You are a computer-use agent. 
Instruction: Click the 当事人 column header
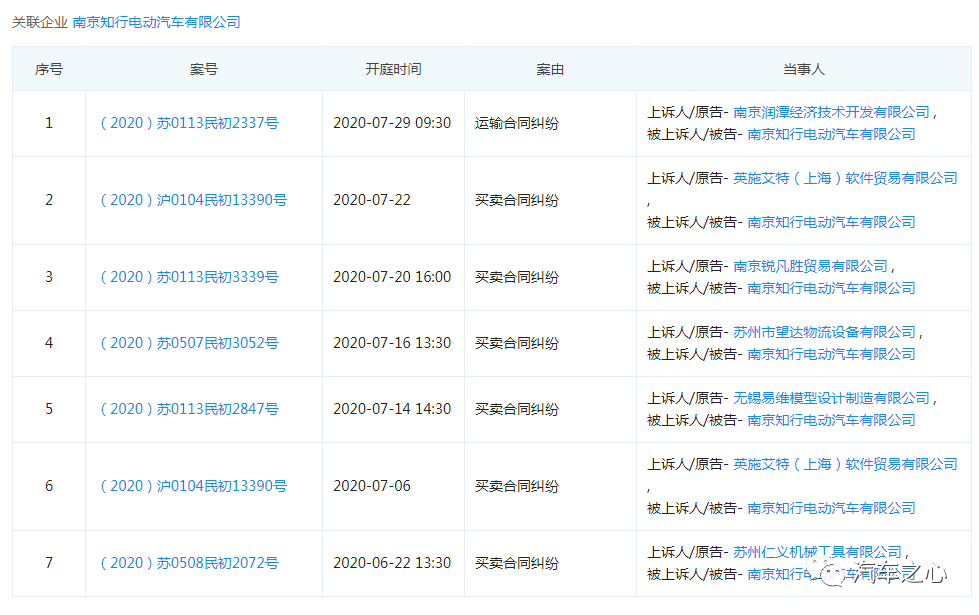click(804, 69)
